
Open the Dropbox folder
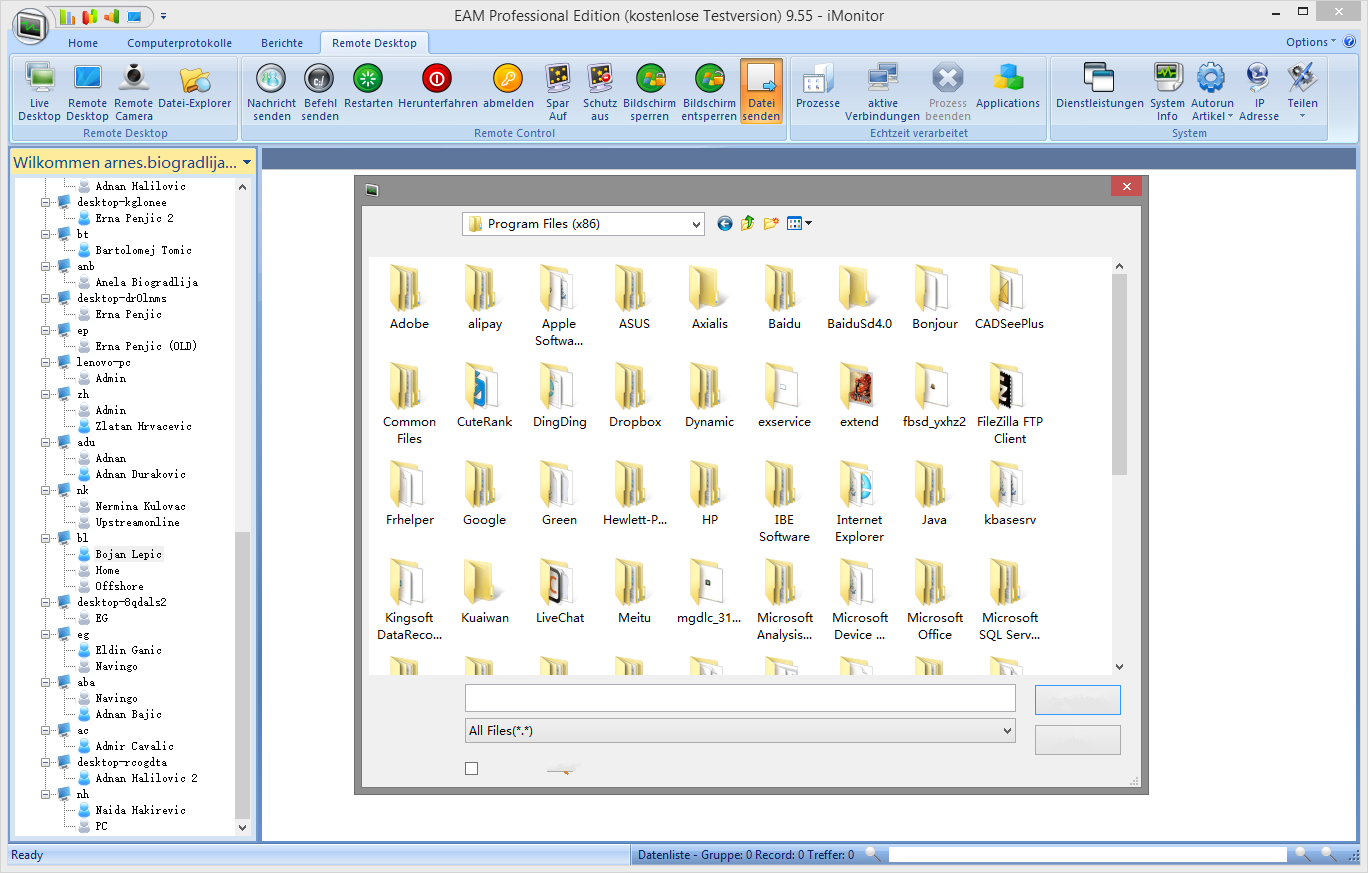[635, 395]
